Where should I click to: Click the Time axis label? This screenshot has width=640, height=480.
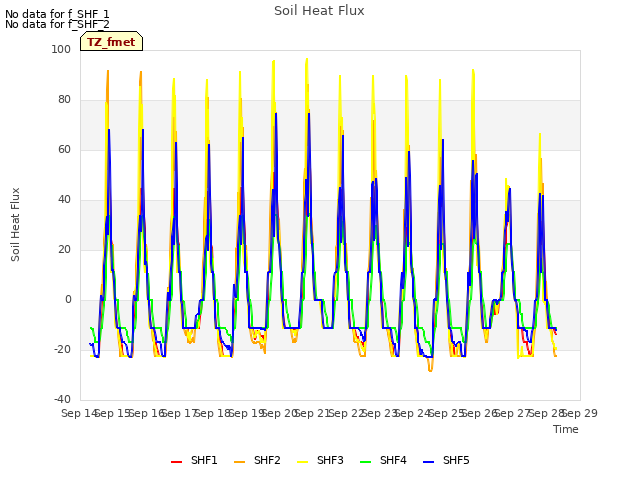(566, 429)
